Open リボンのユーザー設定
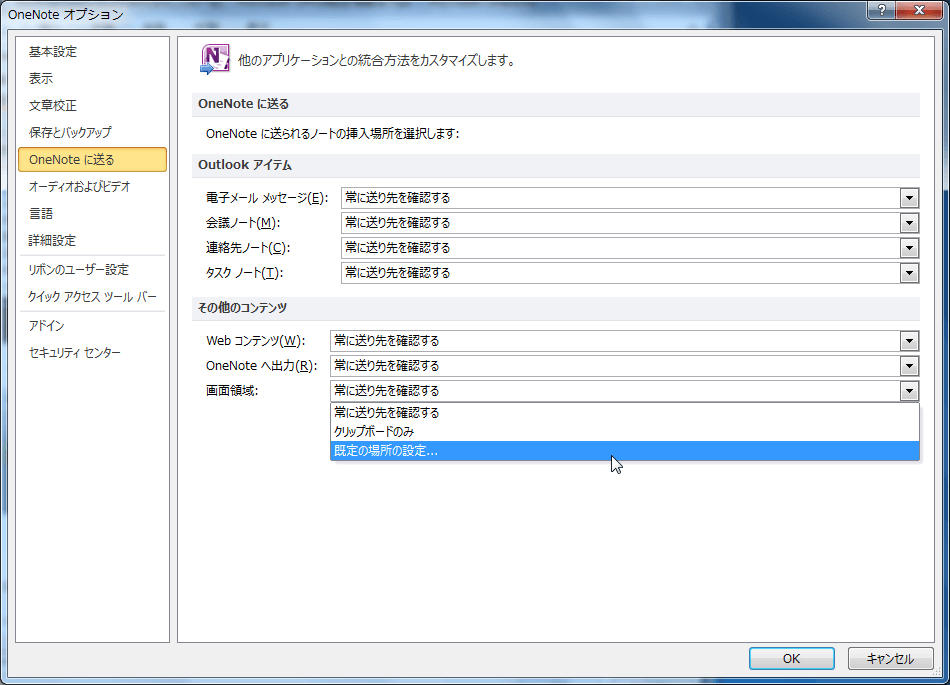 (79, 270)
